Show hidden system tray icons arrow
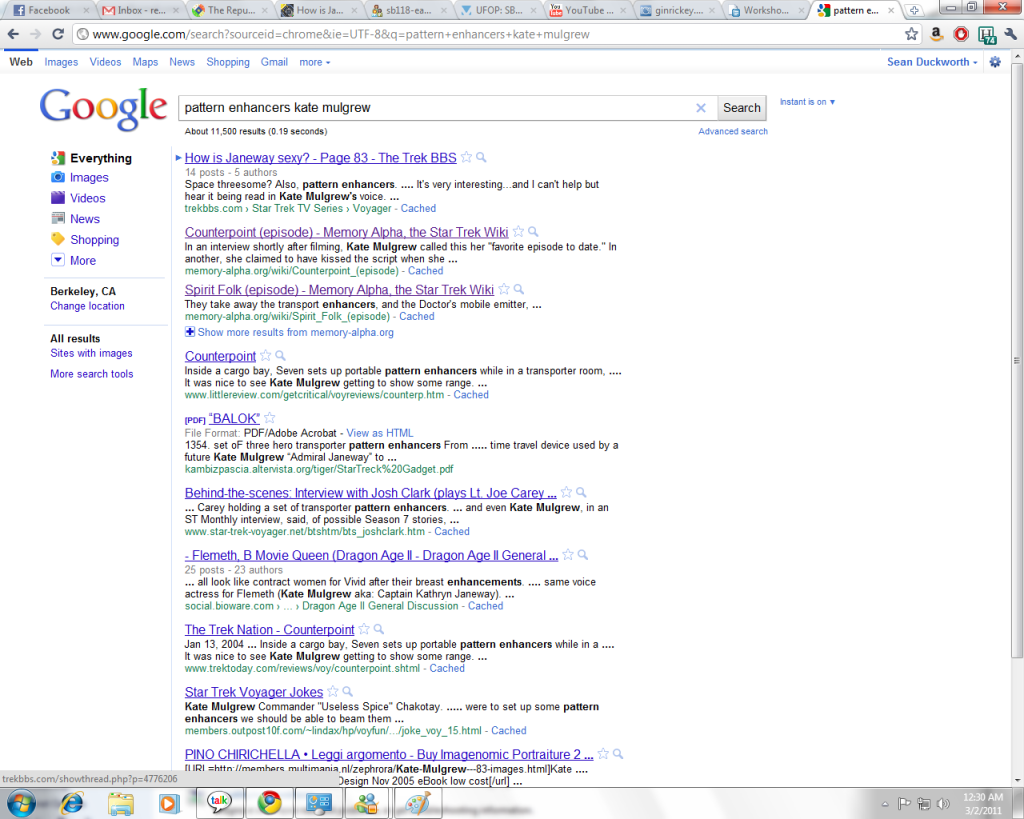The image size is (1024, 819). (885, 804)
